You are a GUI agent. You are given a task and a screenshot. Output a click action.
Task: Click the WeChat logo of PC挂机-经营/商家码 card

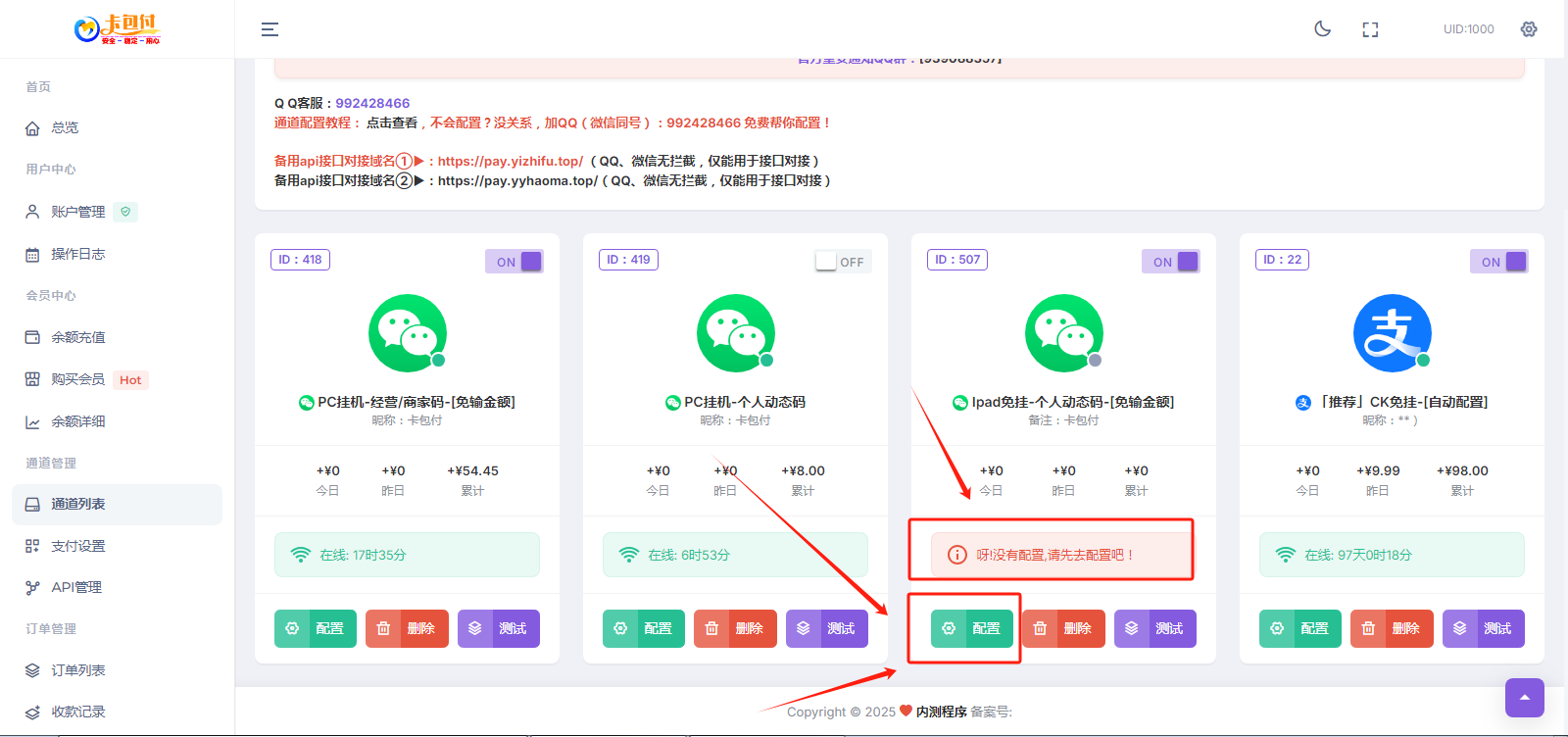click(x=408, y=333)
